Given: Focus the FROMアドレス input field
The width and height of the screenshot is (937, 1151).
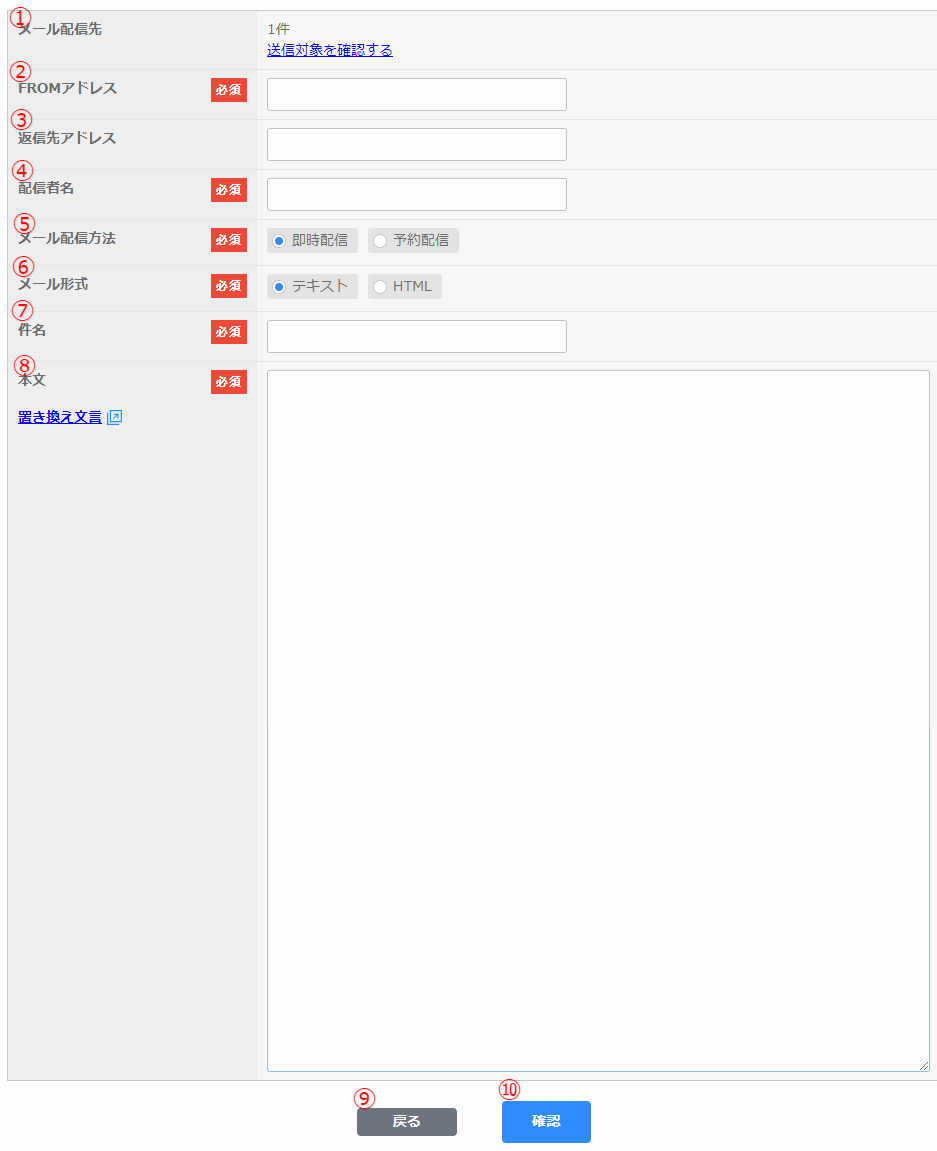Looking at the screenshot, I should [x=416, y=95].
